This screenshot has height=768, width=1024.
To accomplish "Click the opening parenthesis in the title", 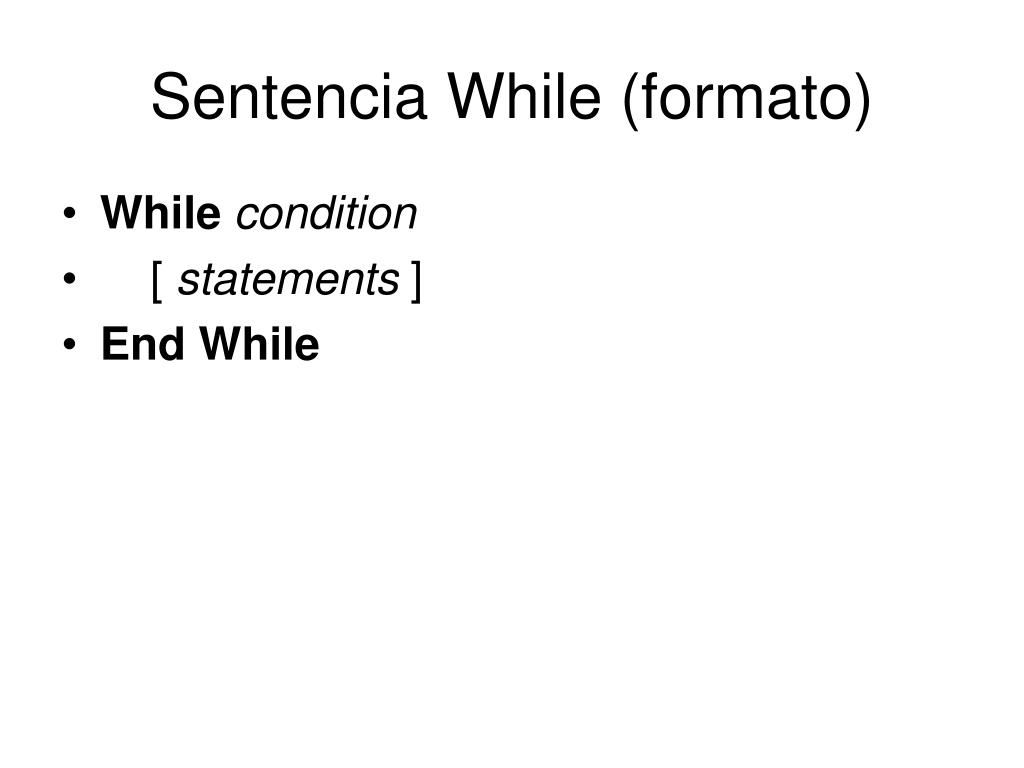I will [630, 100].
